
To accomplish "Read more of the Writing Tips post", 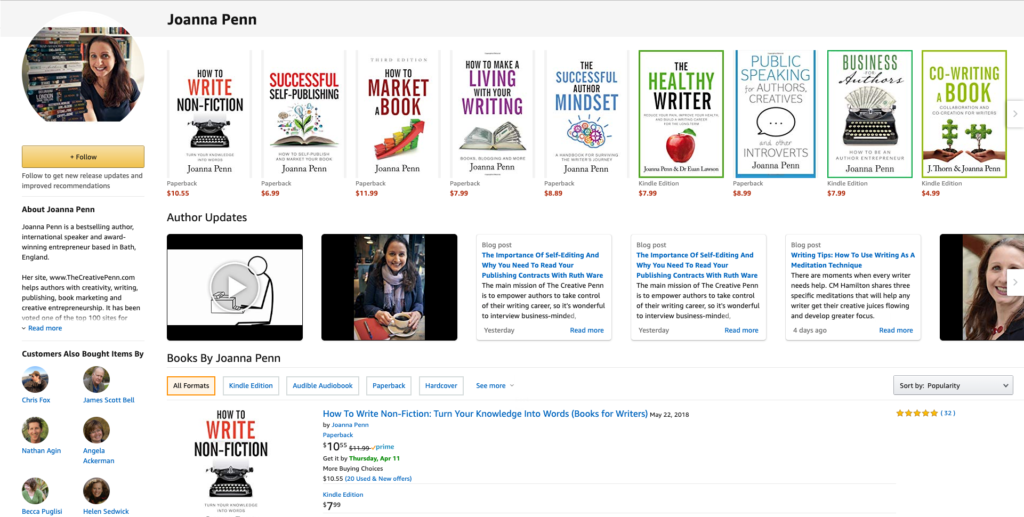I will coord(896,330).
